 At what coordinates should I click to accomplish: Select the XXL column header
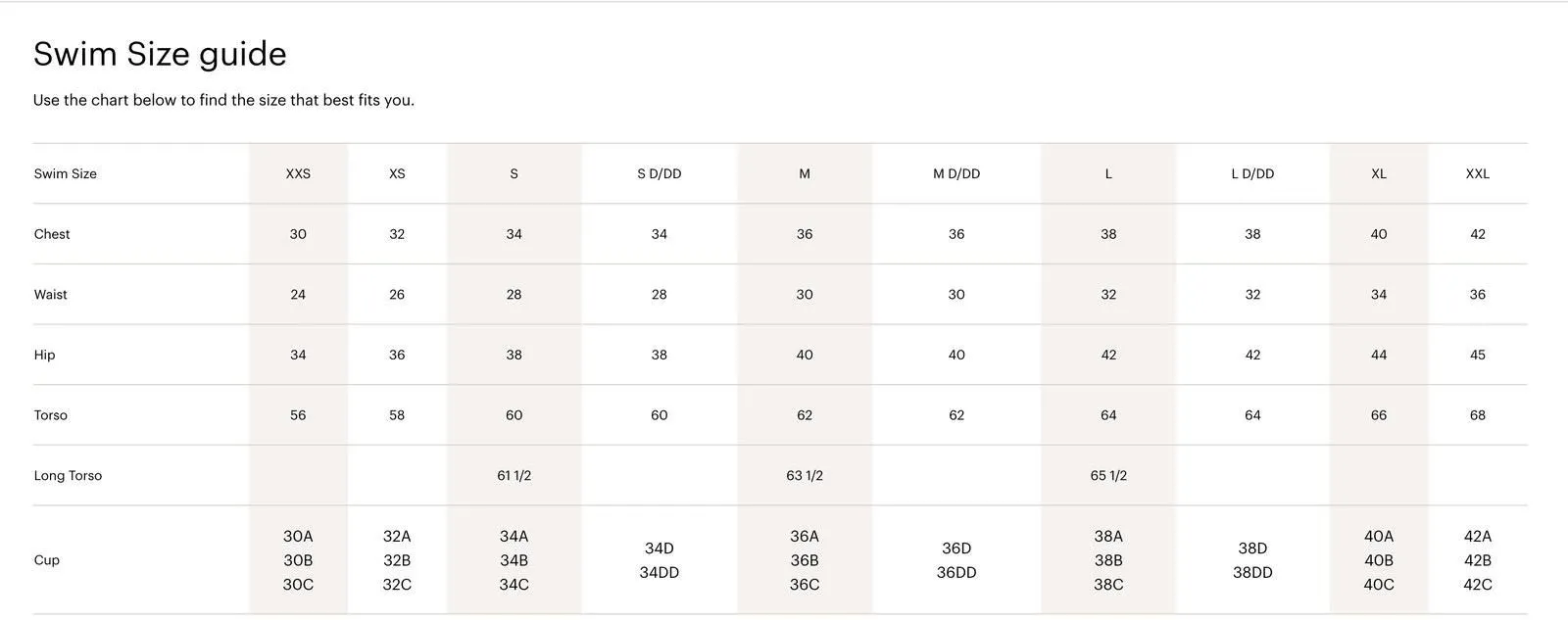coord(1478,173)
